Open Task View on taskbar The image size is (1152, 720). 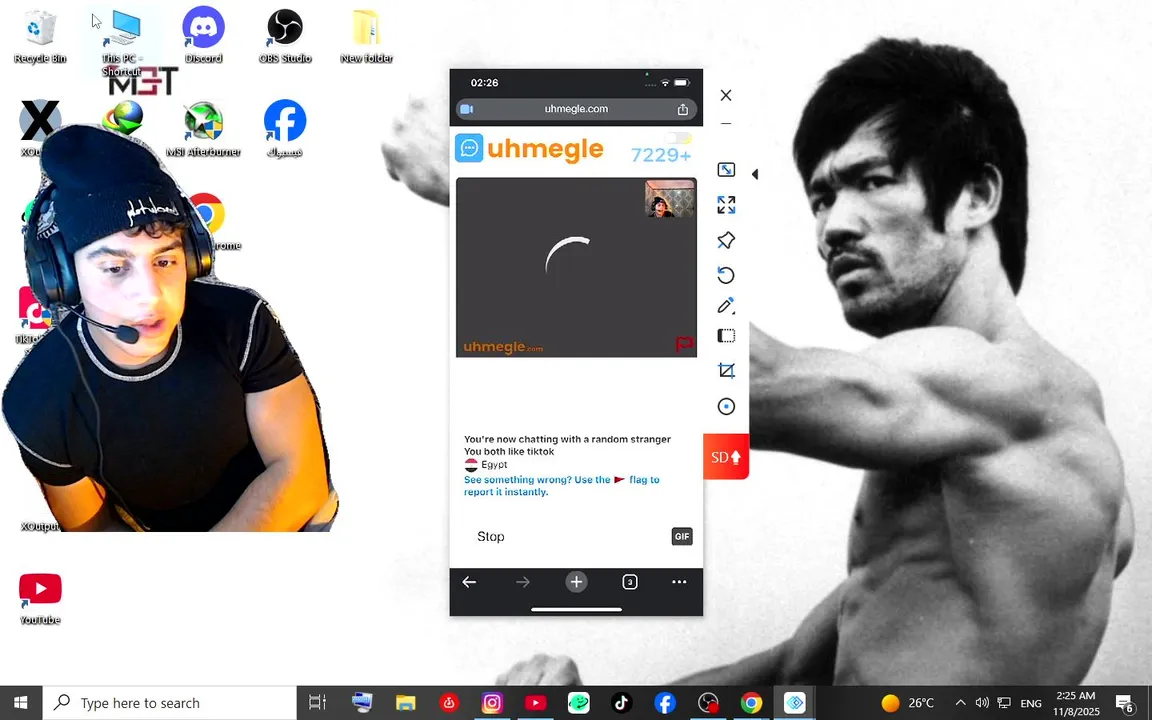[317, 702]
